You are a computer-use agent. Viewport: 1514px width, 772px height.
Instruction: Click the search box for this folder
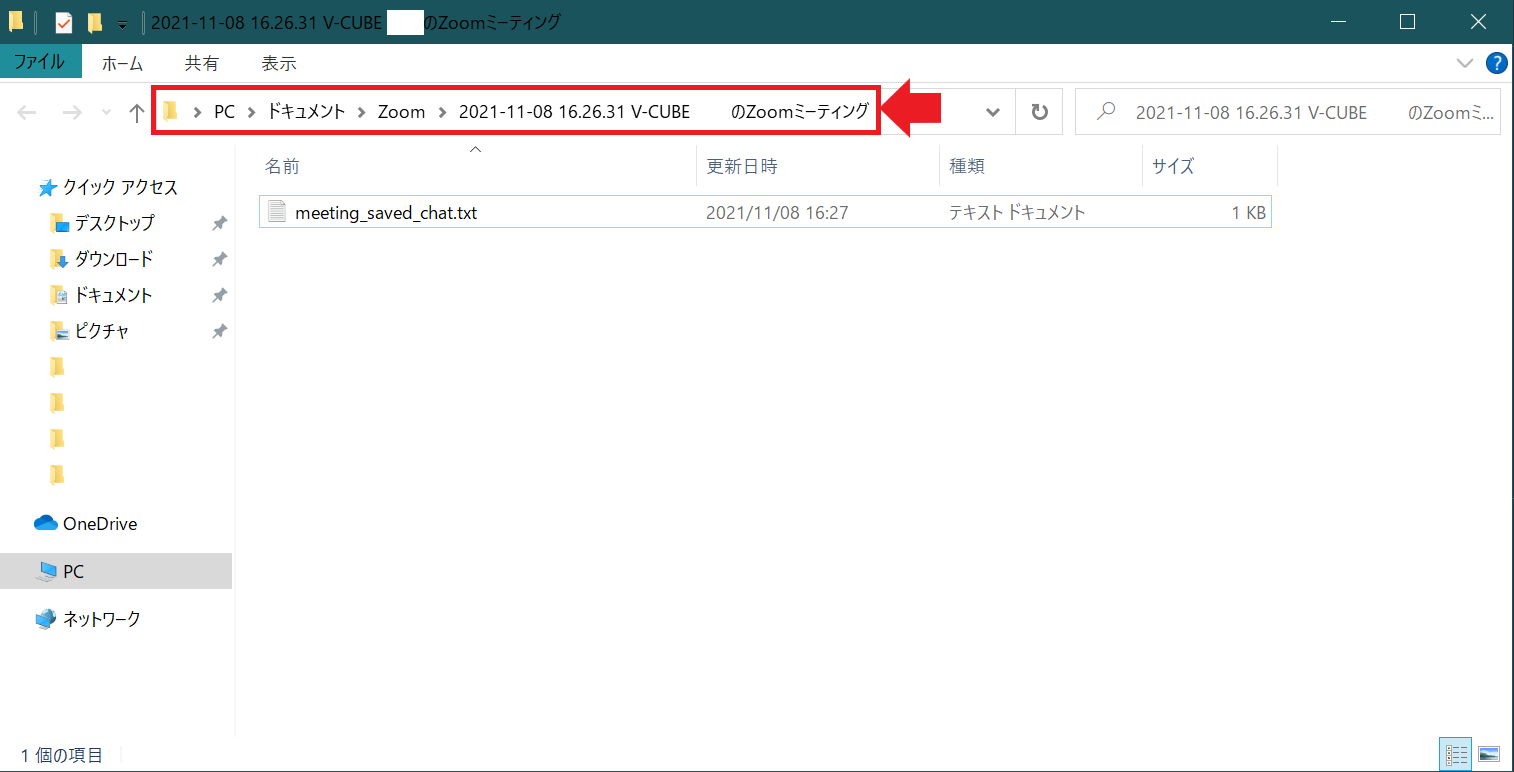tap(1287, 112)
